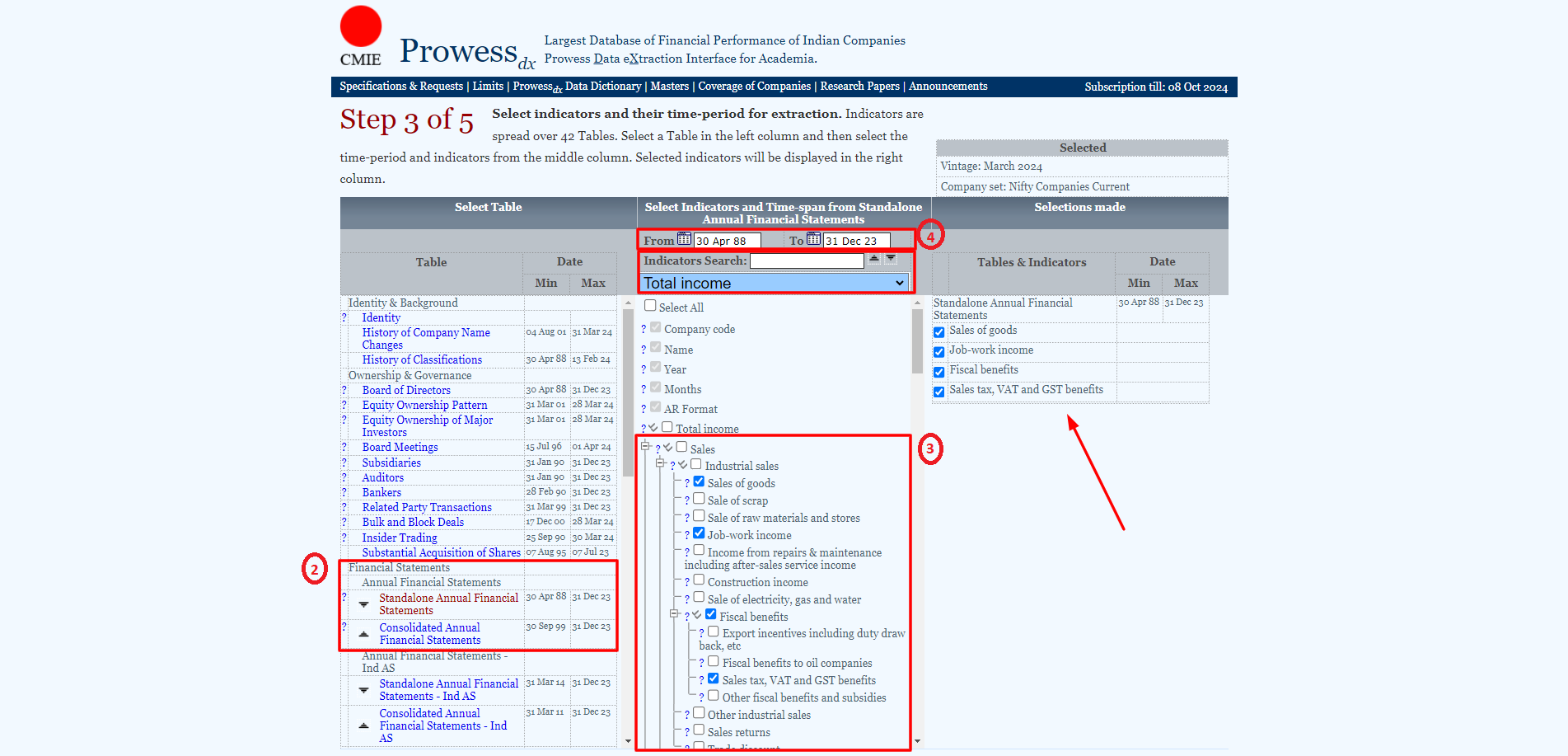
Task: Uncheck Fiscal benefits in Selections made panel
Action: click(938, 372)
